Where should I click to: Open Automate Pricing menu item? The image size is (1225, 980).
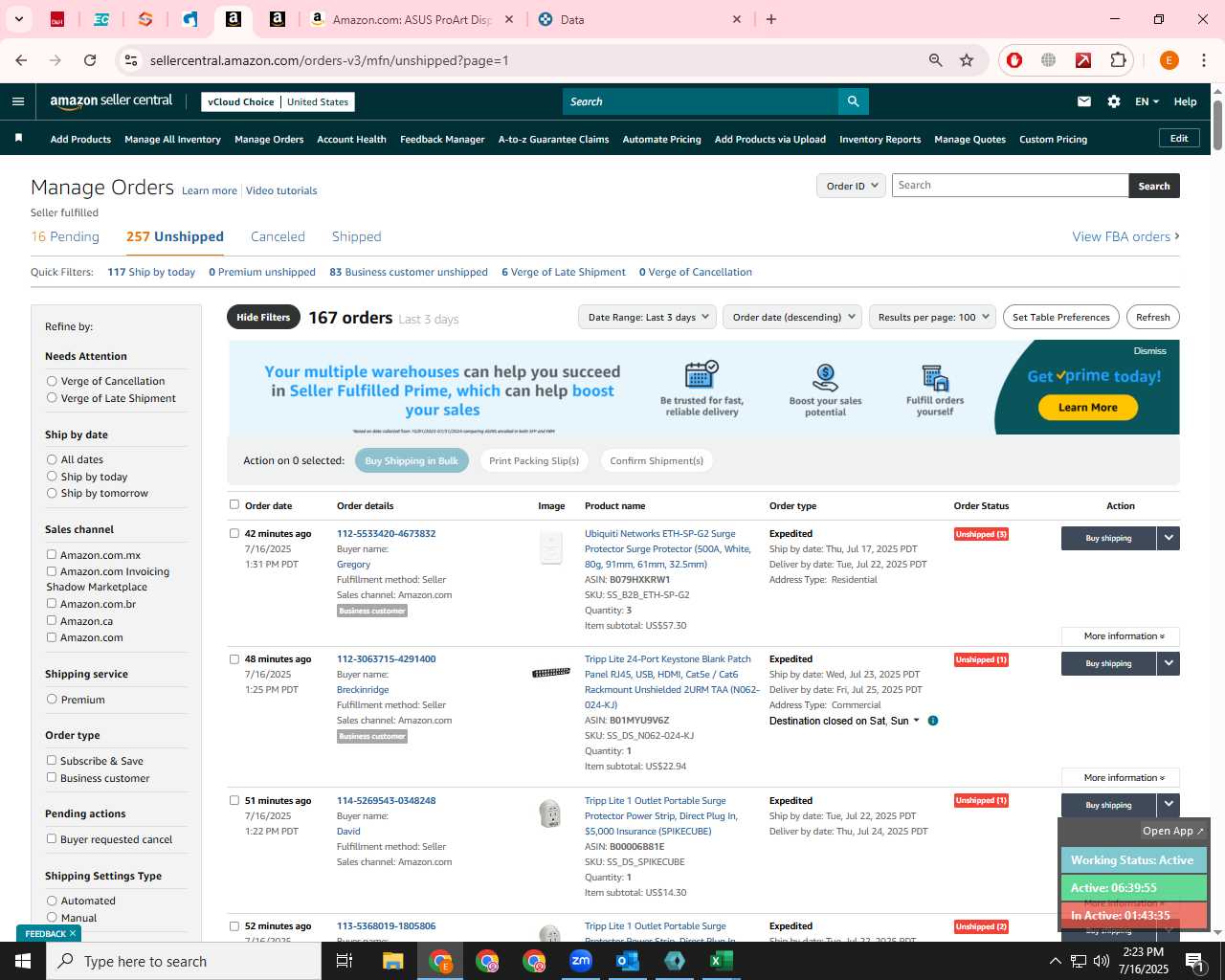pos(661,139)
